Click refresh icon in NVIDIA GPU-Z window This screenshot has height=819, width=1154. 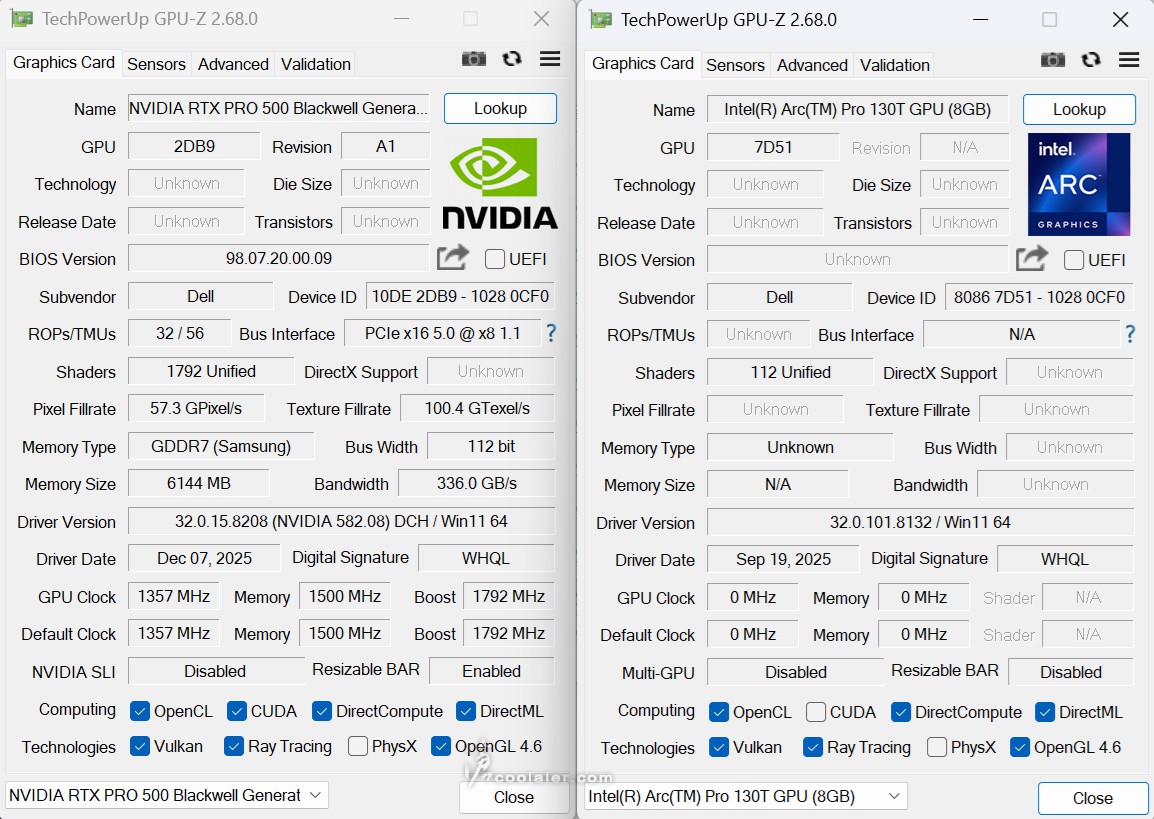(512, 59)
